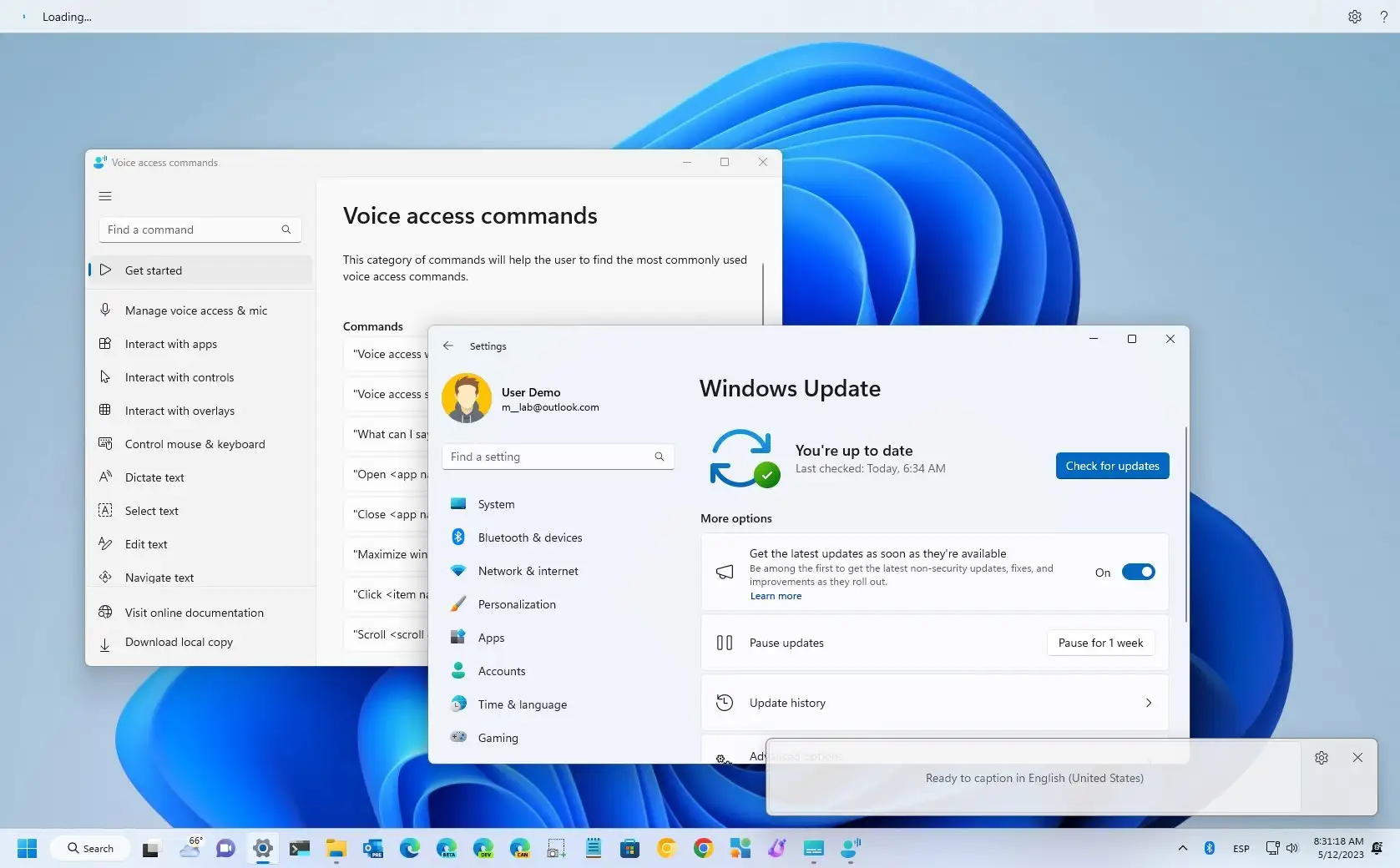Open Interact with controls category
Screen dimensions: 1400x868
point(200,377)
